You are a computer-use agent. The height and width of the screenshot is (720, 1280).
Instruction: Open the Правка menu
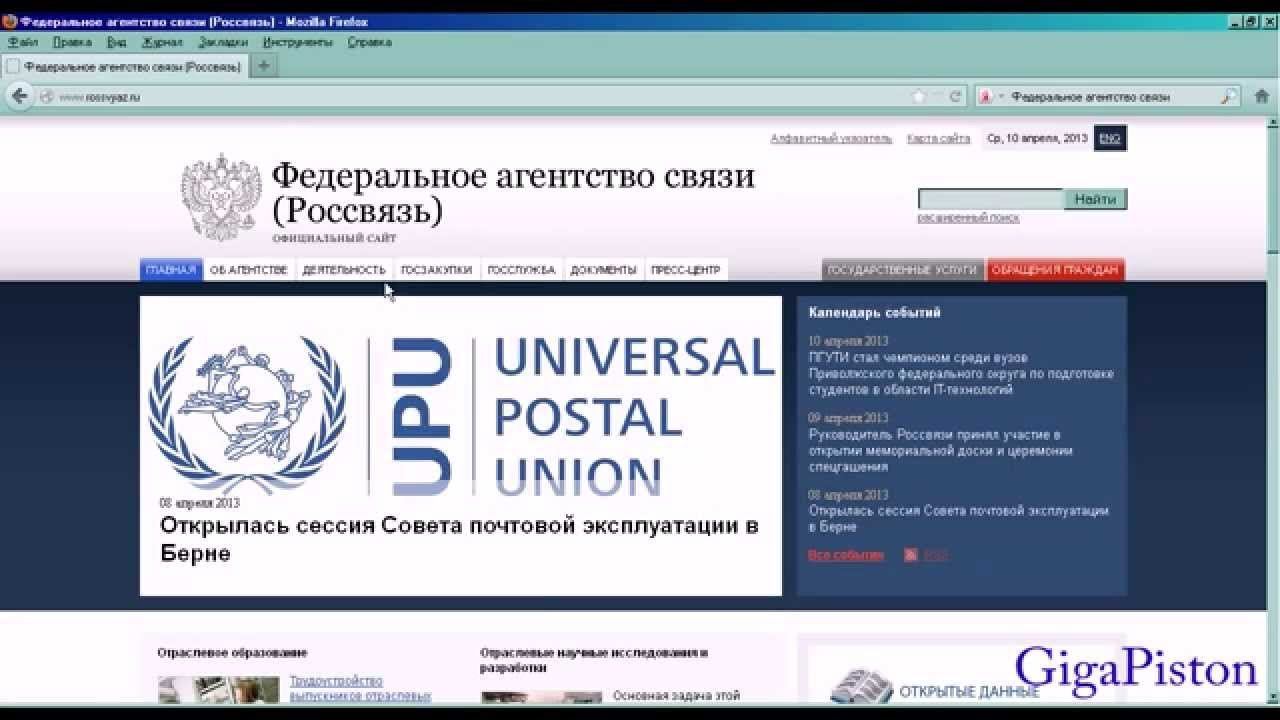(72, 42)
